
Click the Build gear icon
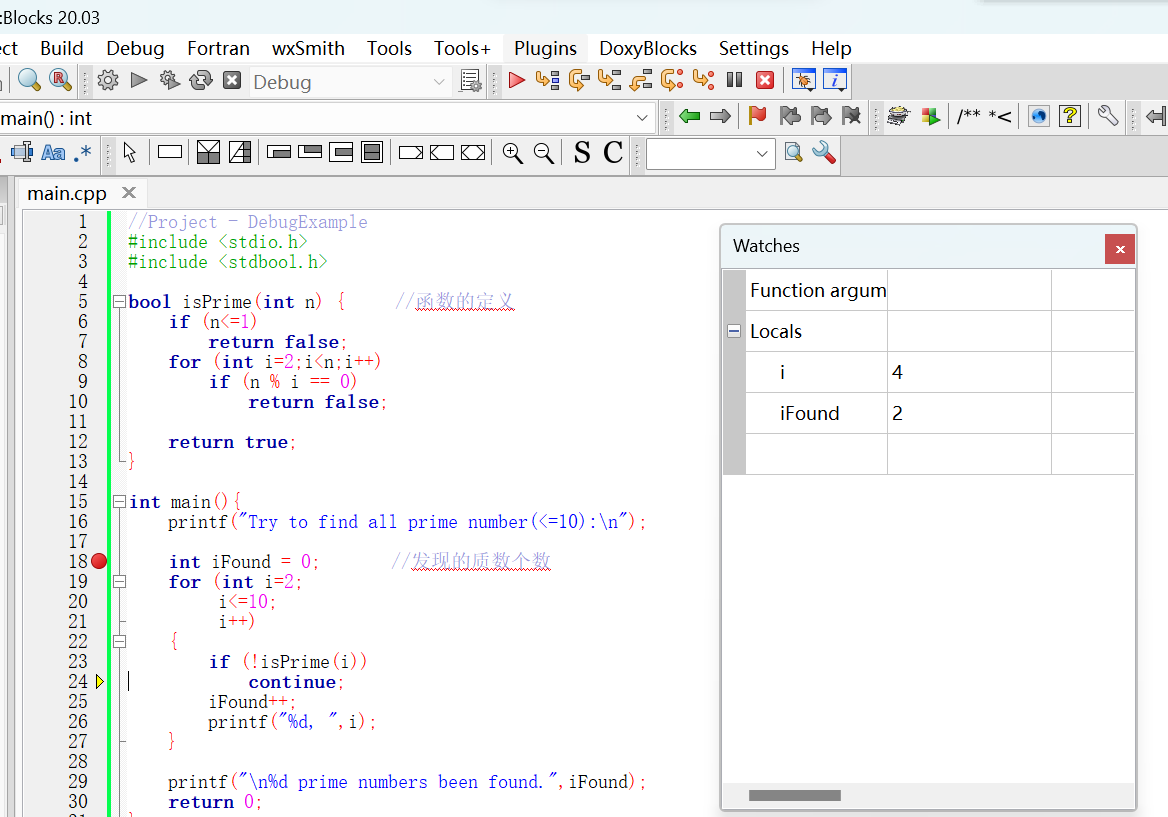tap(108, 80)
